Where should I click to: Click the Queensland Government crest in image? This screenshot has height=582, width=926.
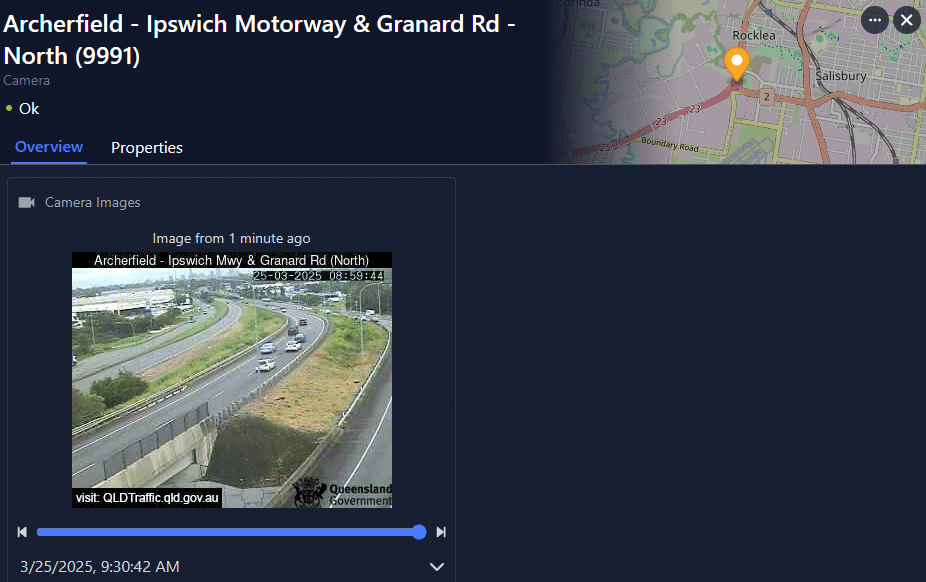[x=309, y=492]
